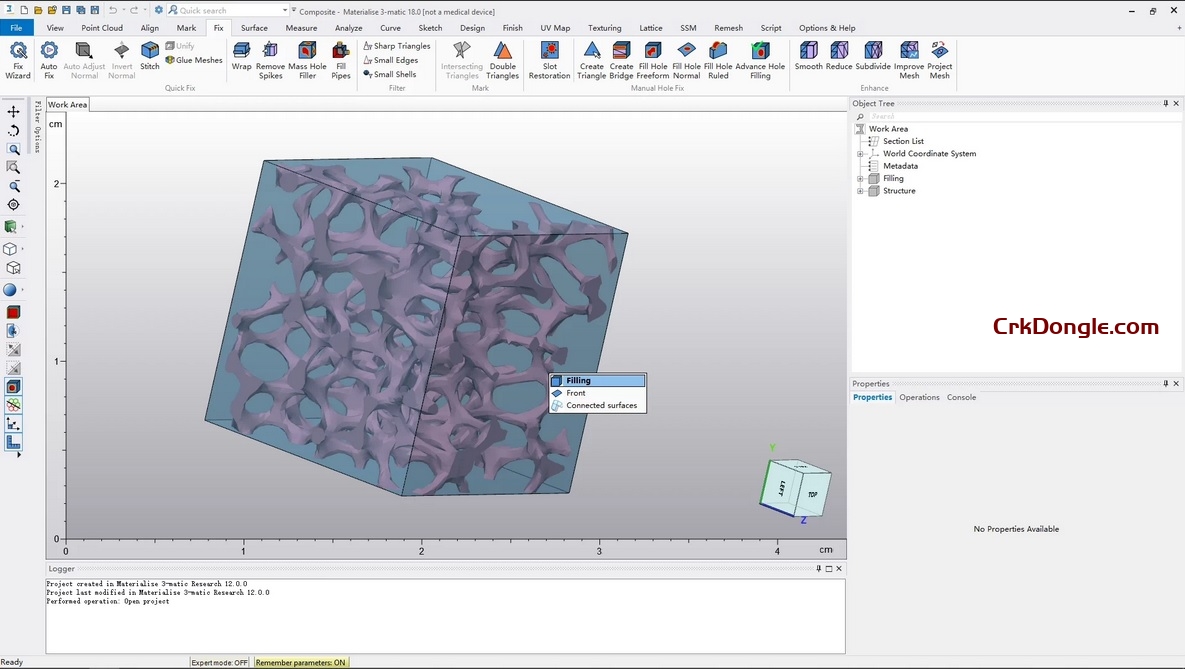This screenshot has width=1185, height=669.
Task: Toggle the Remember parameters setting
Action: (x=301, y=662)
